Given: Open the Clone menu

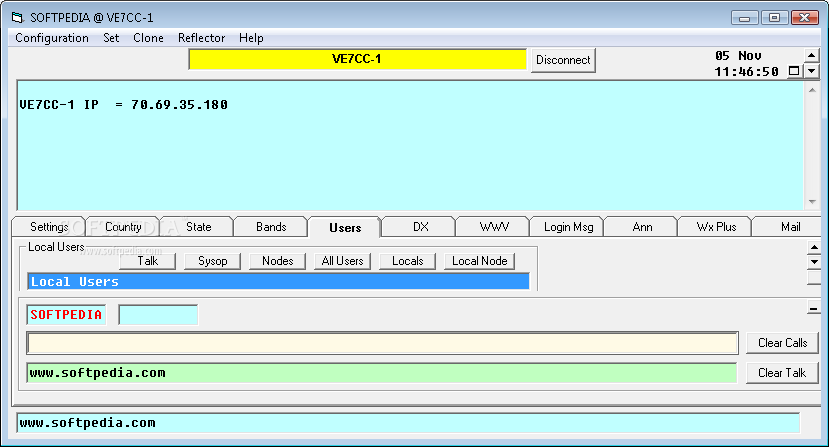Looking at the screenshot, I should pyautogui.click(x=148, y=38).
